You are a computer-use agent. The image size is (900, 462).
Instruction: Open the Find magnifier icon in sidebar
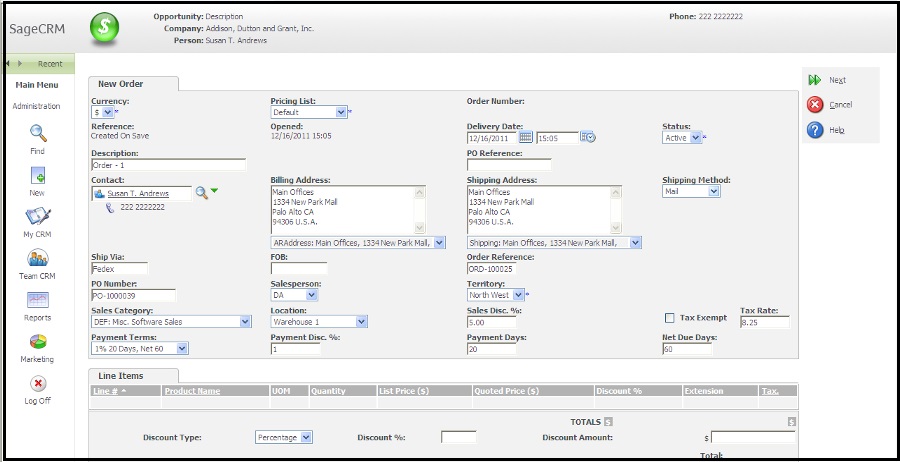point(38,133)
